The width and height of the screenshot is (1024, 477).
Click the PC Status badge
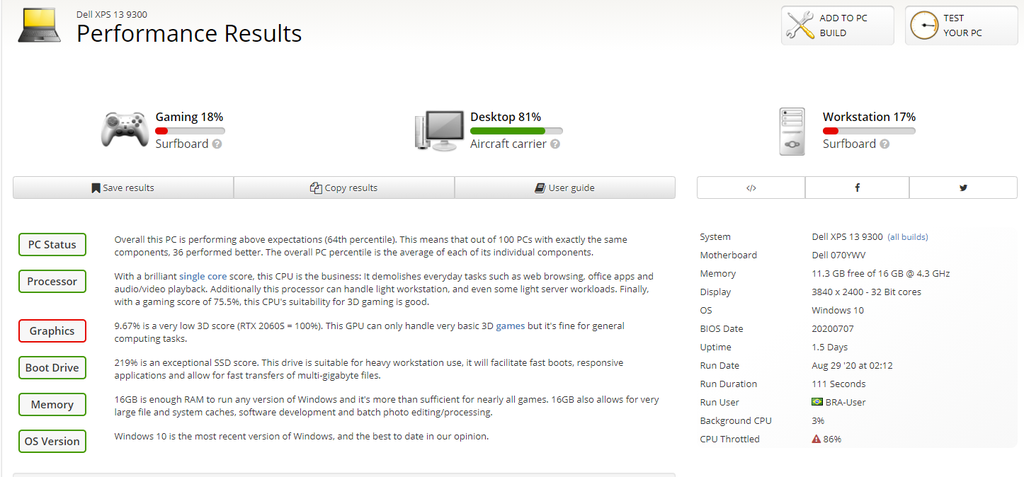(x=52, y=244)
